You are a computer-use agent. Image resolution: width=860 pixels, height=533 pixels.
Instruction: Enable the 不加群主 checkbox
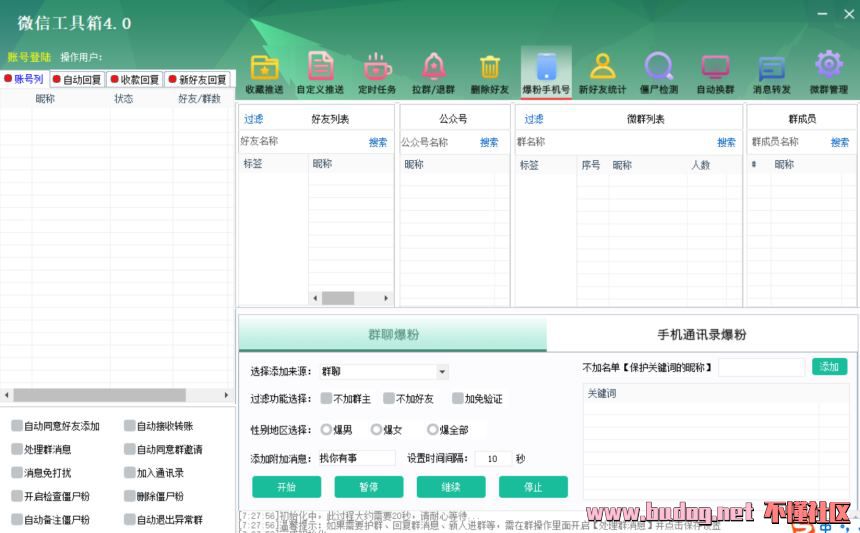[326, 398]
